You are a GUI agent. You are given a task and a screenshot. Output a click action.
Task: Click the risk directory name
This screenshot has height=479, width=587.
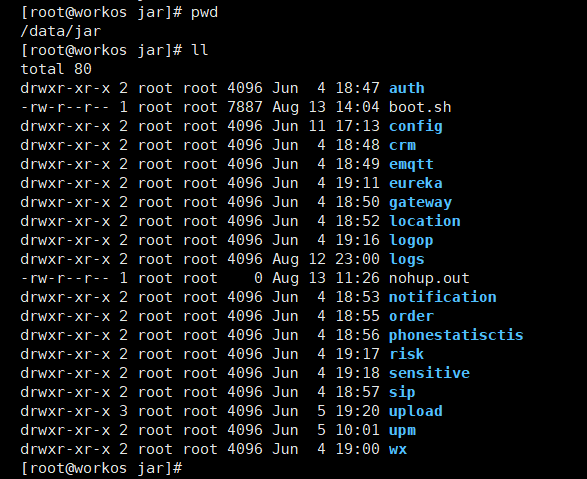407,354
